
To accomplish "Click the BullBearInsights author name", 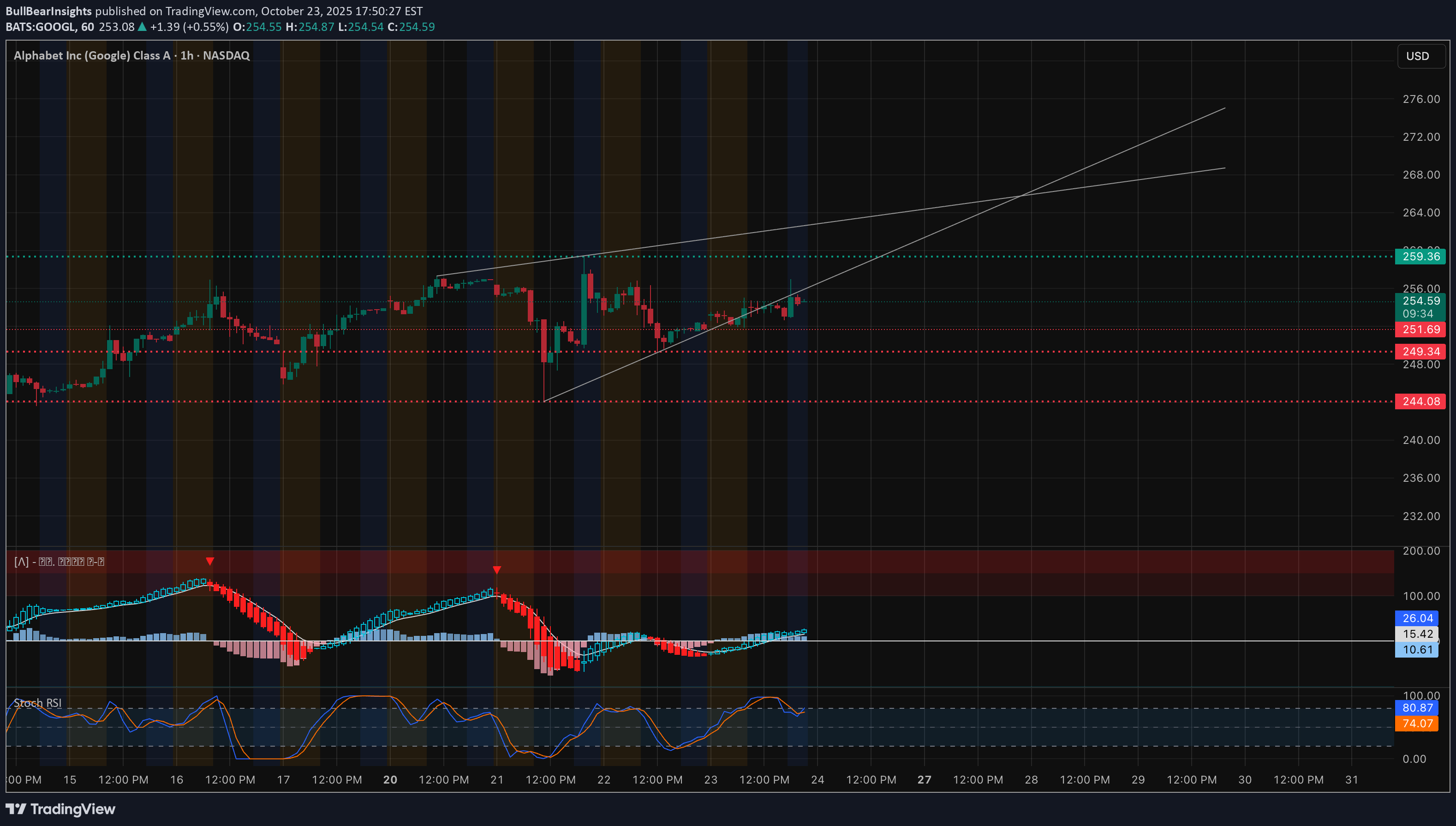I will click(49, 11).
